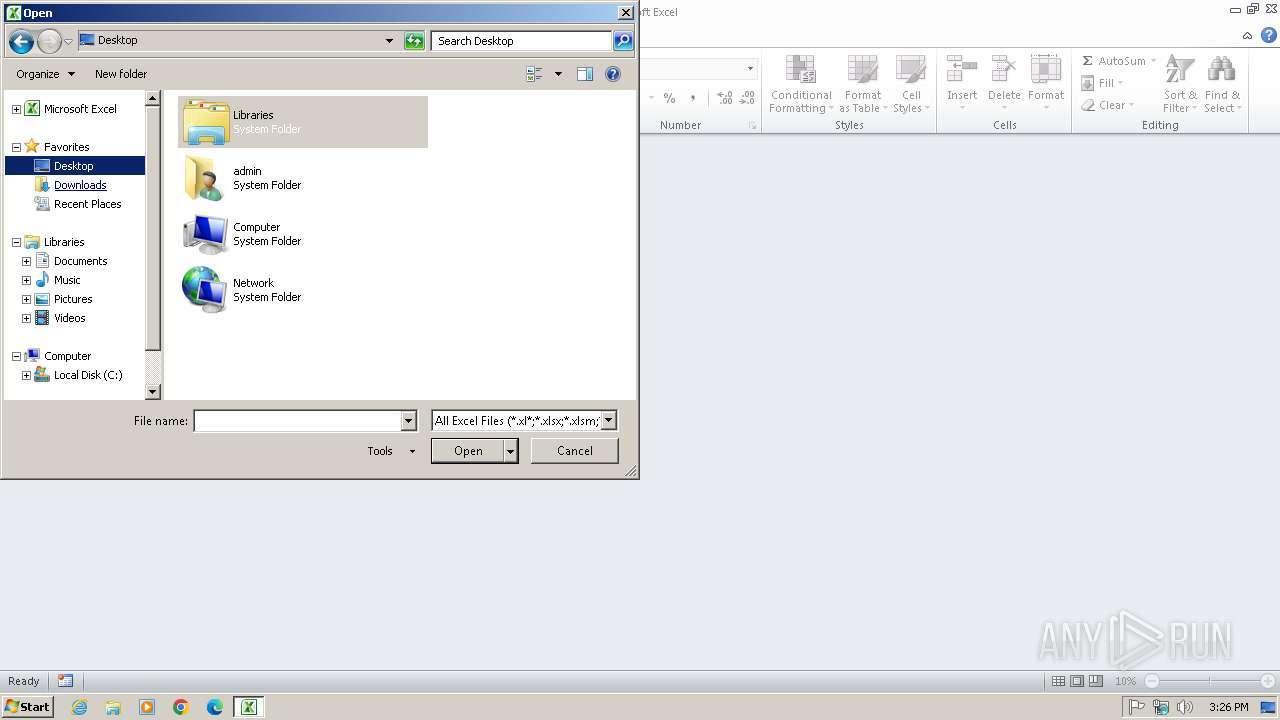The height and width of the screenshot is (720, 1280).
Task: Open the Tools menu
Action: tap(391, 451)
